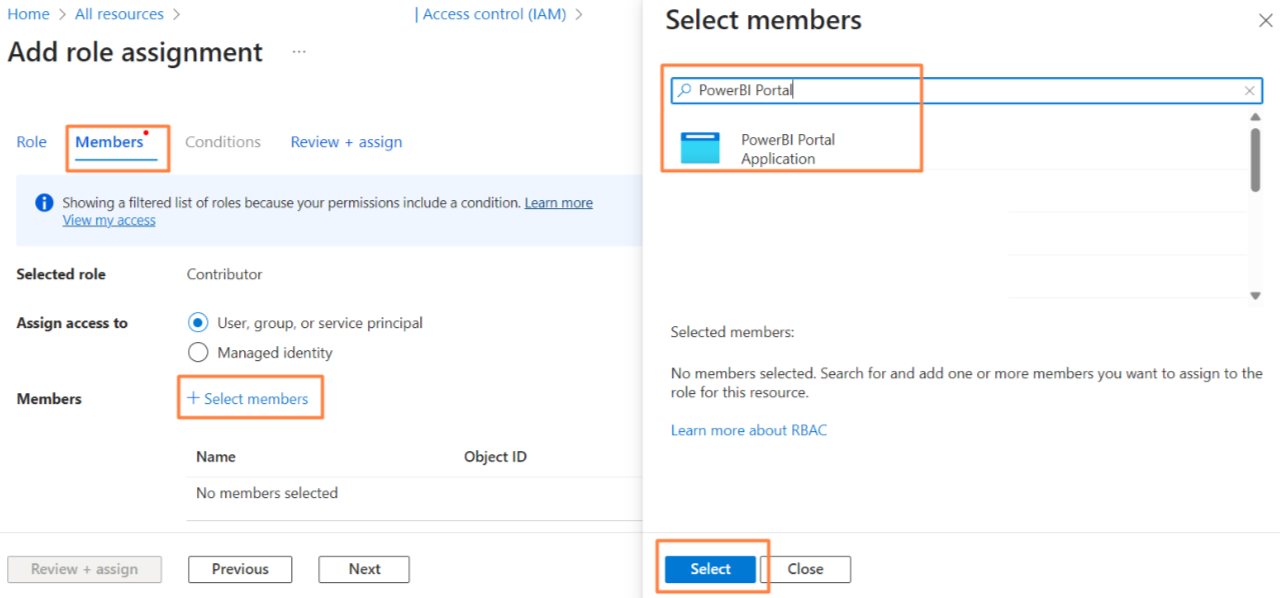
Task: Open the ellipsis more options menu
Action: [299, 52]
